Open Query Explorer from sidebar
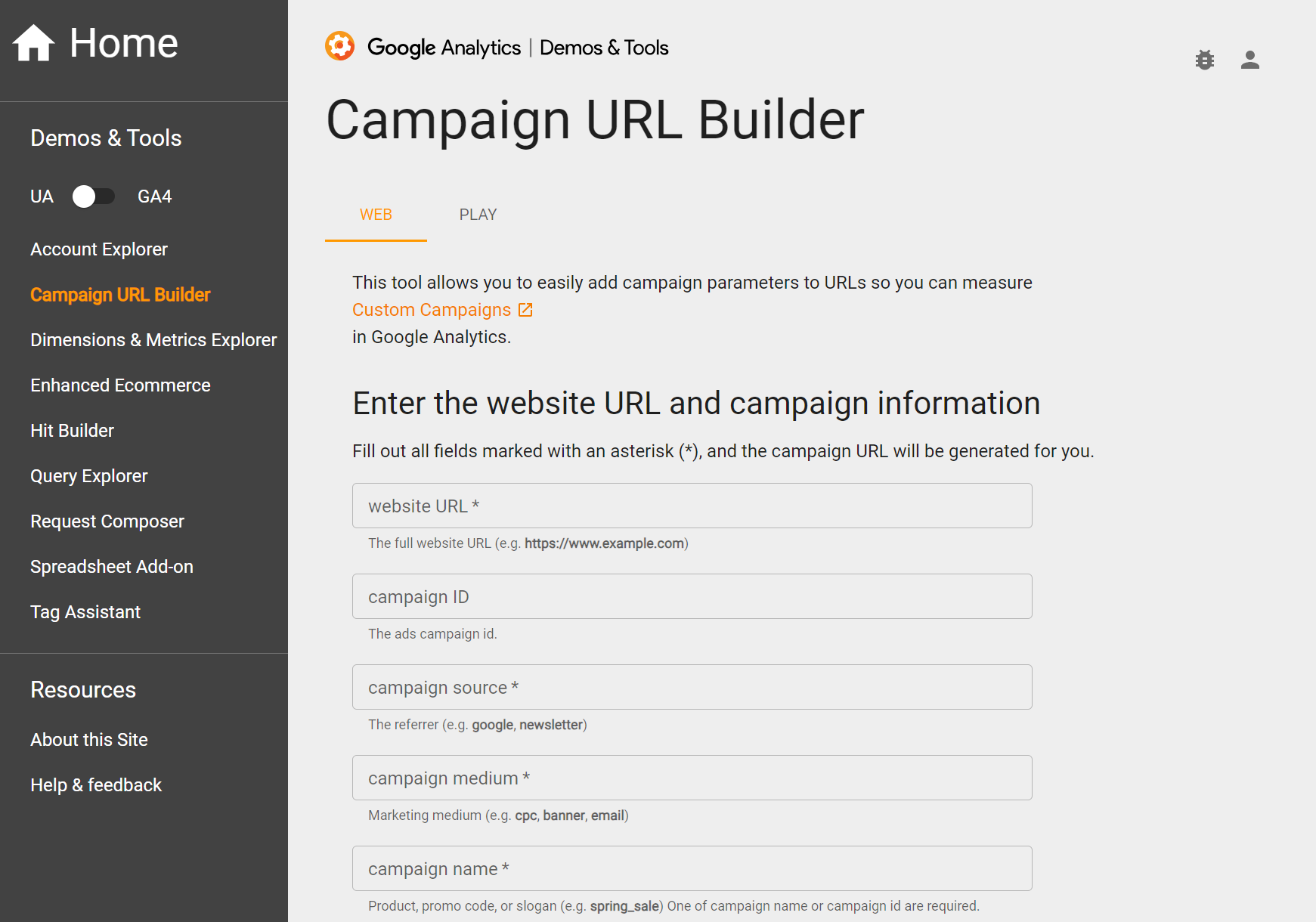Image resolution: width=1316 pixels, height=922 pixels. [89, 476]
